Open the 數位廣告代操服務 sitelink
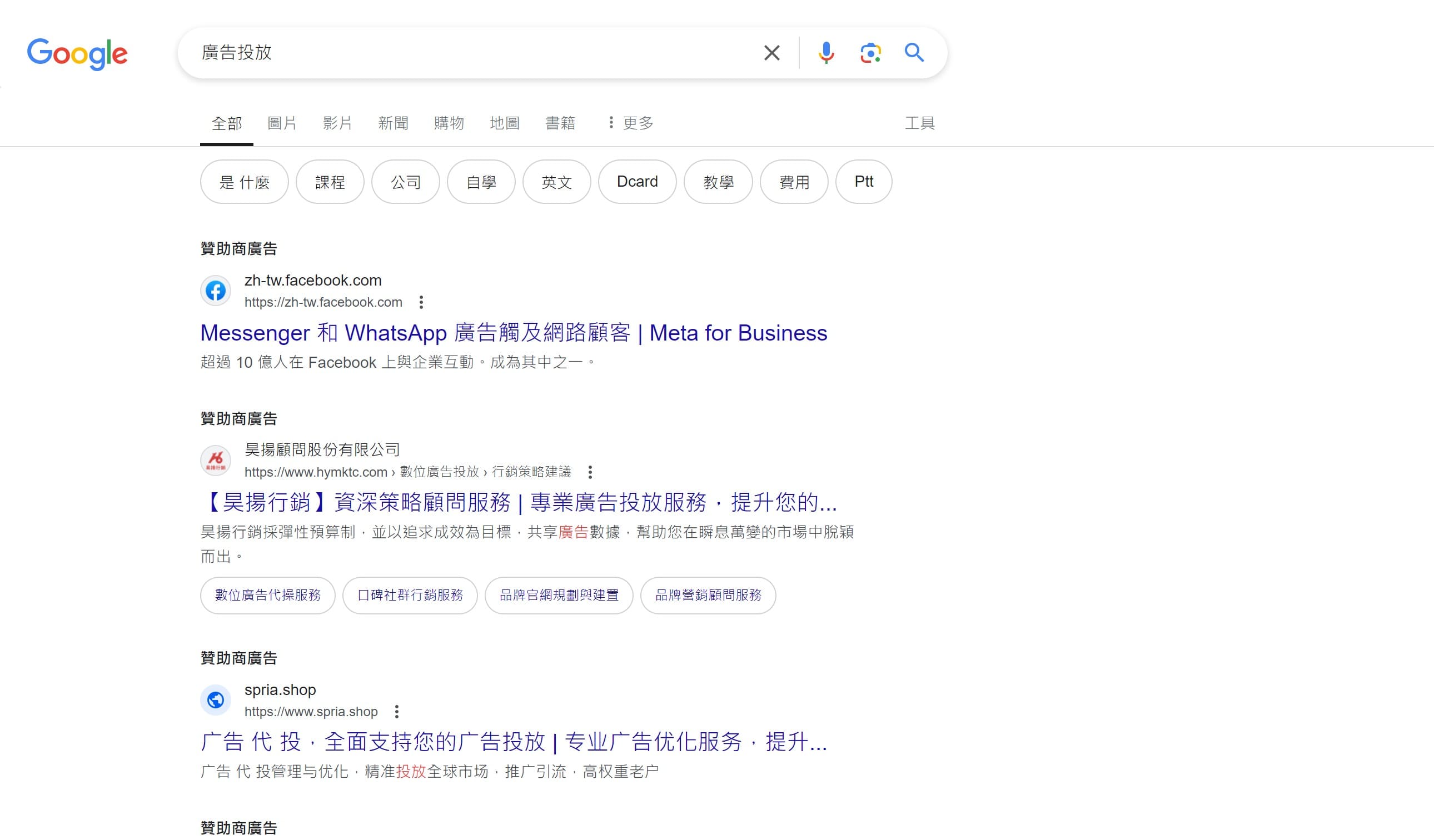 (268, 596)
